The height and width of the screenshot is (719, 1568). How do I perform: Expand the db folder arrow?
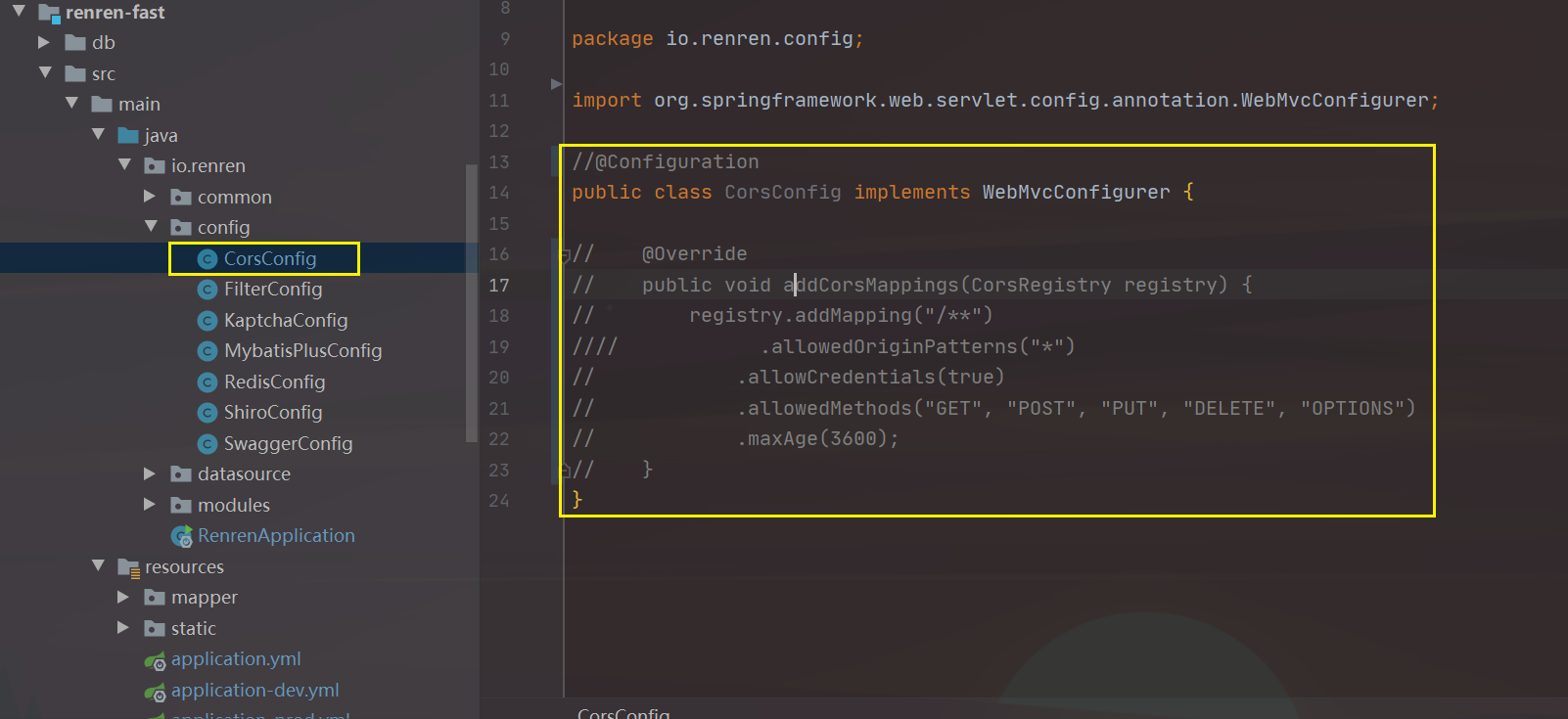point(43,42)
